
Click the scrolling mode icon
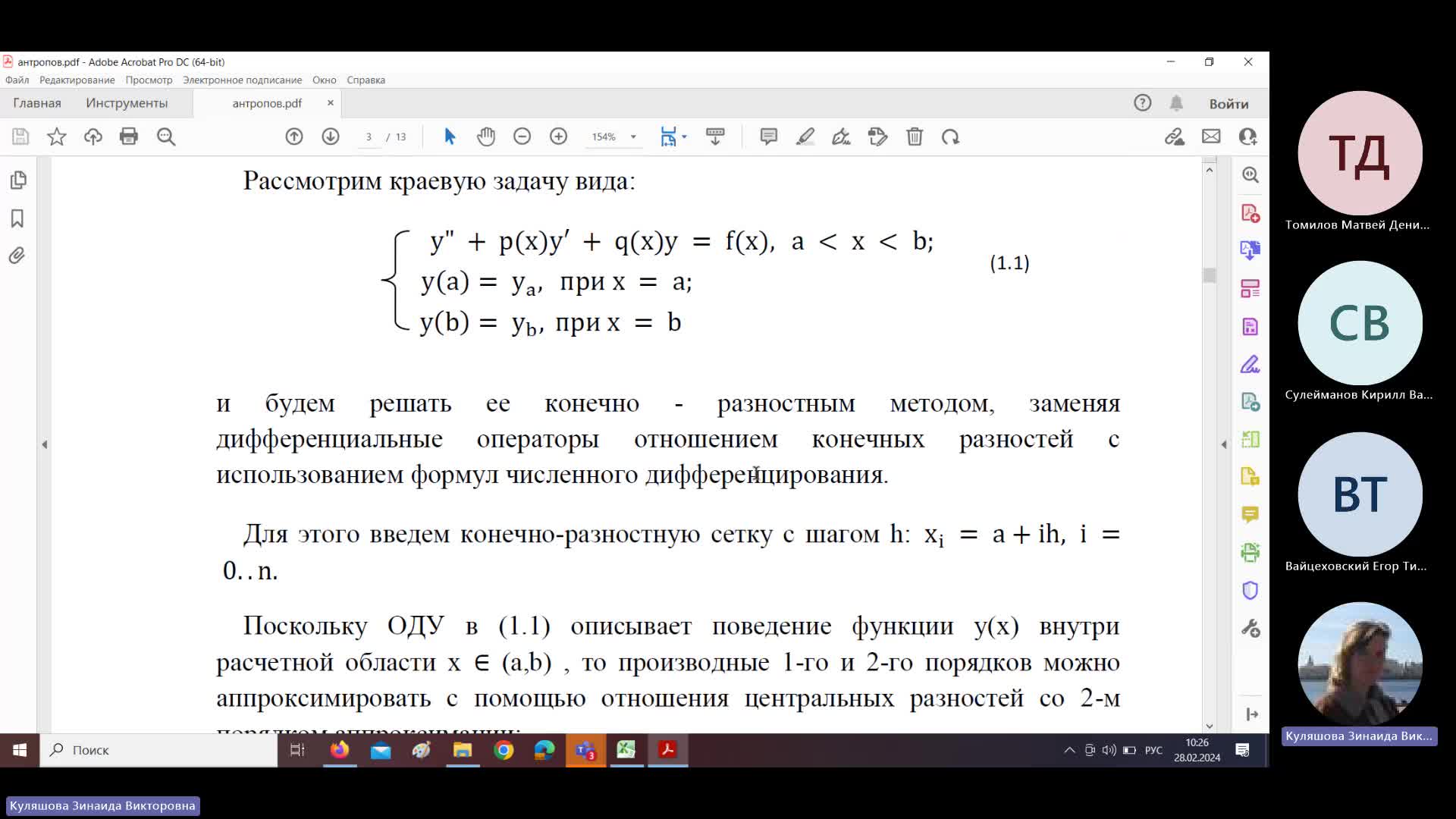pos(715,136)
